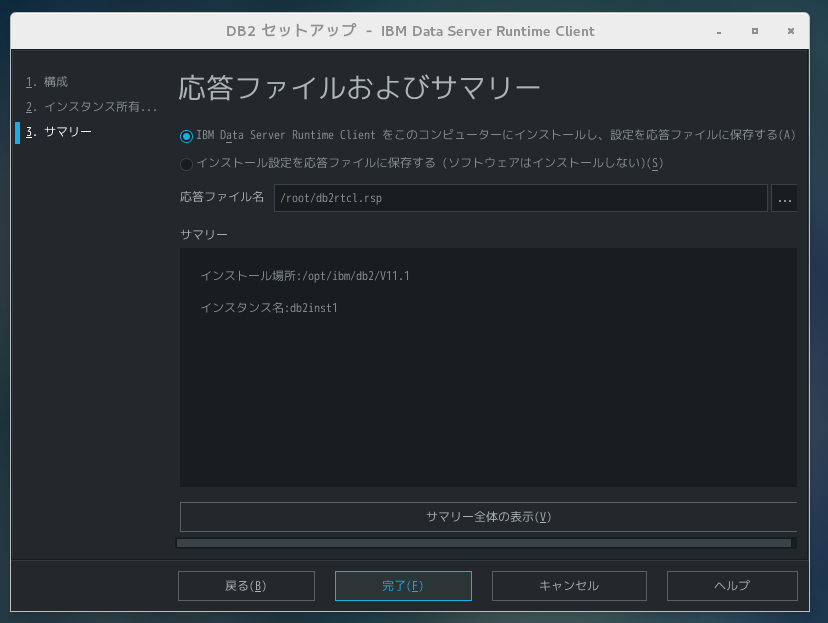This screenshot has width=828, height=623.
Task: Enable install-and-save-response-file radio option
Action: tap(186, 135)
